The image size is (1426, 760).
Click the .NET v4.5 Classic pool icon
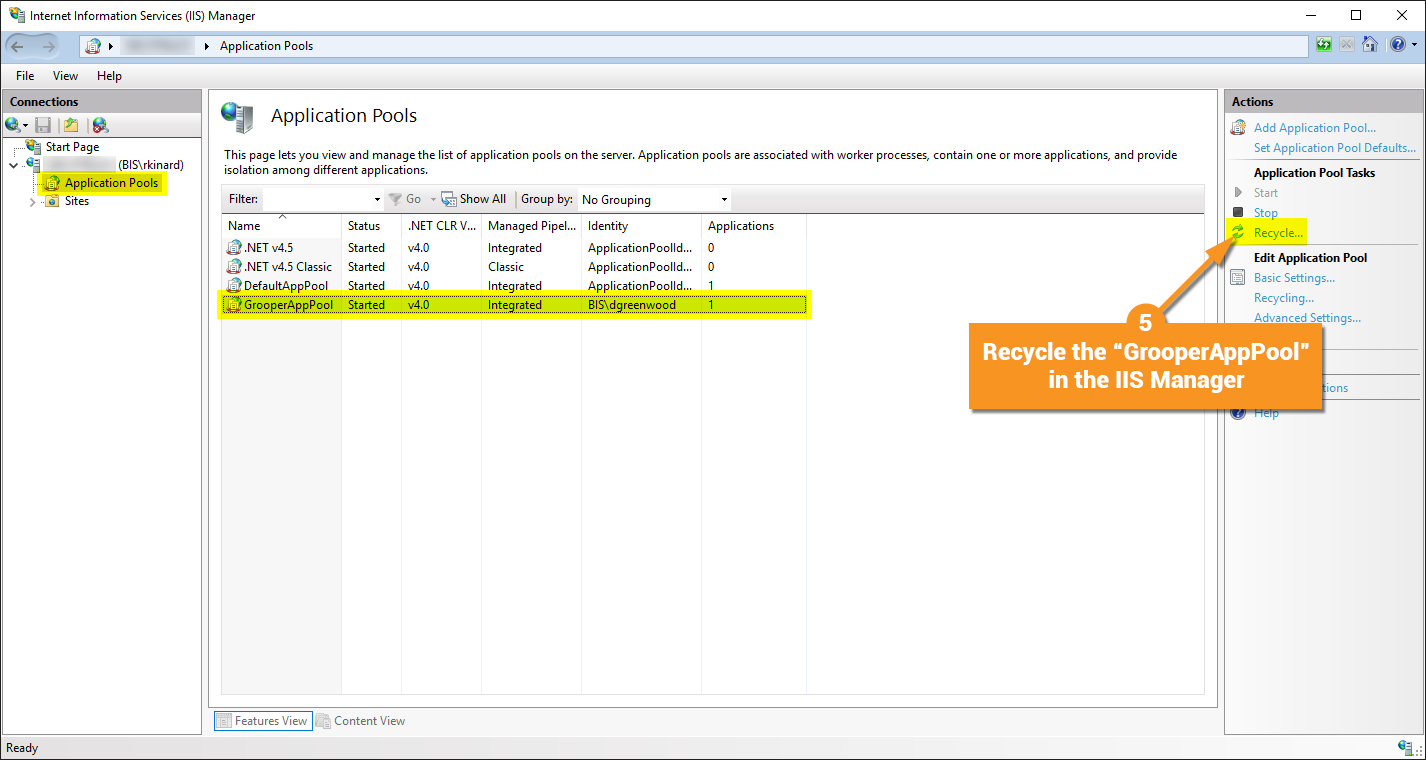(235, 267)
